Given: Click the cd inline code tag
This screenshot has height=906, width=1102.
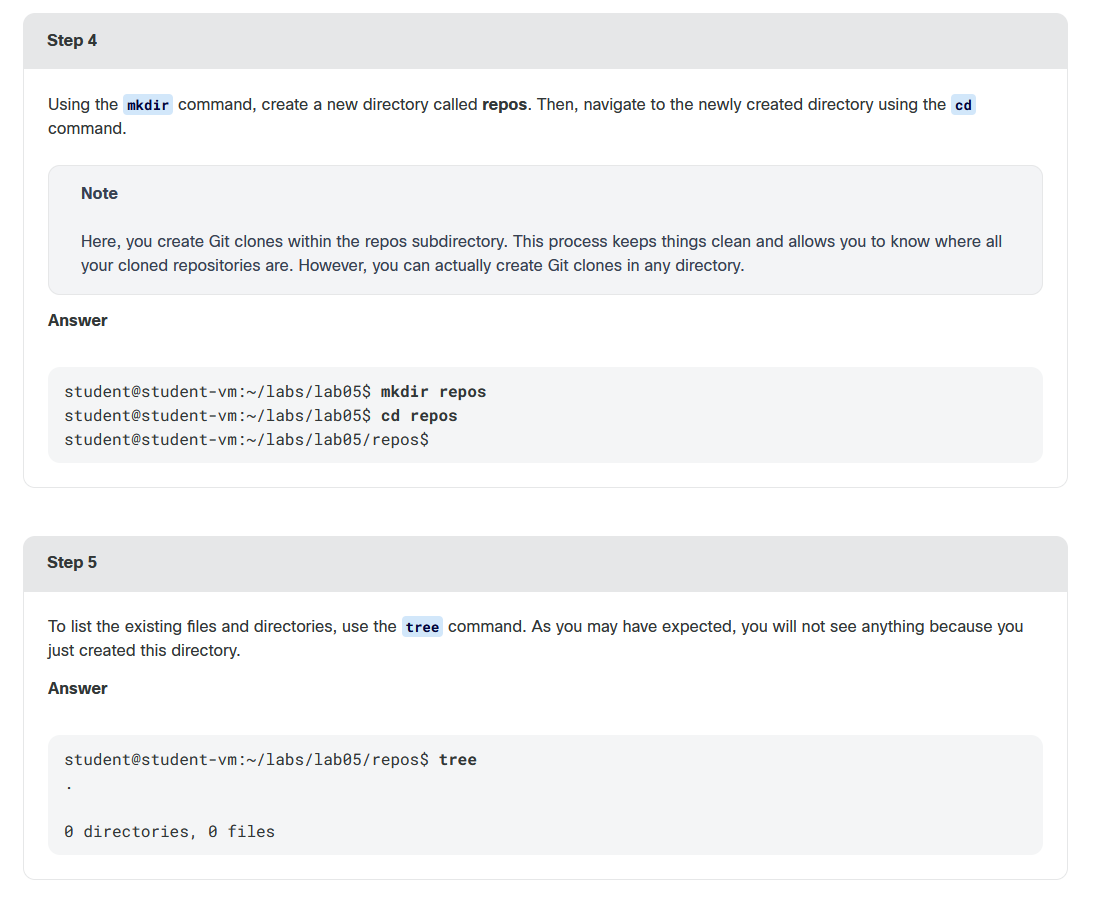Looking at the screenshot, I should click(x=963, y=105).
